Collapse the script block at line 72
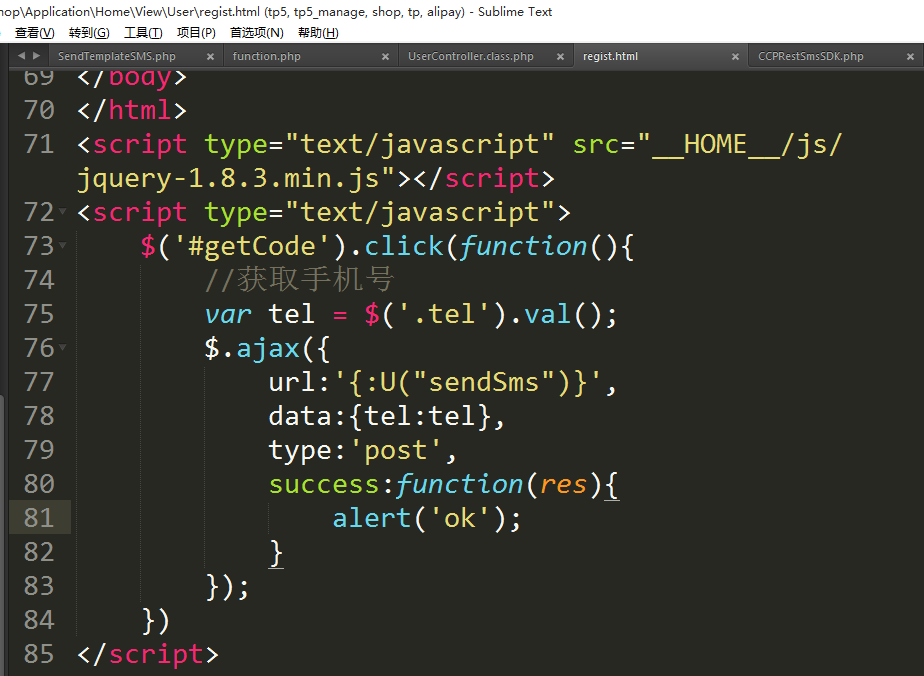Viewport: 924px width, 676px height. pos(63,212)
